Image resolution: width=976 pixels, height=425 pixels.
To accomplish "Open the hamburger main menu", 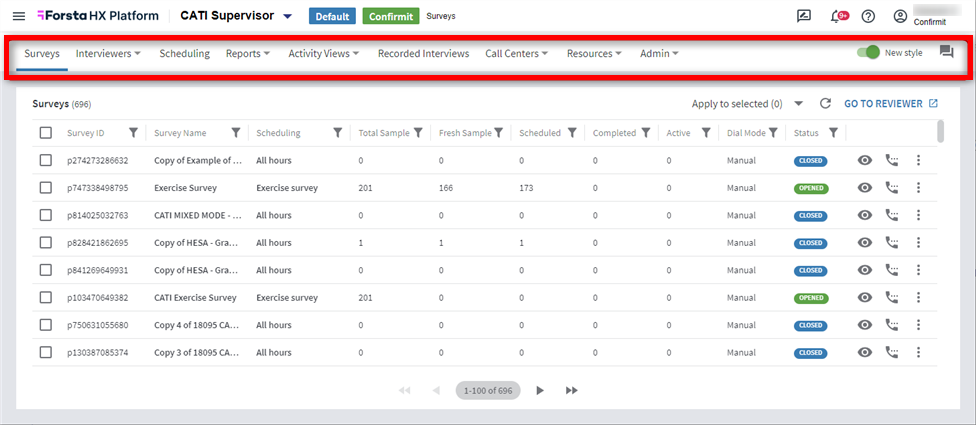I will [x=19, y=16].
